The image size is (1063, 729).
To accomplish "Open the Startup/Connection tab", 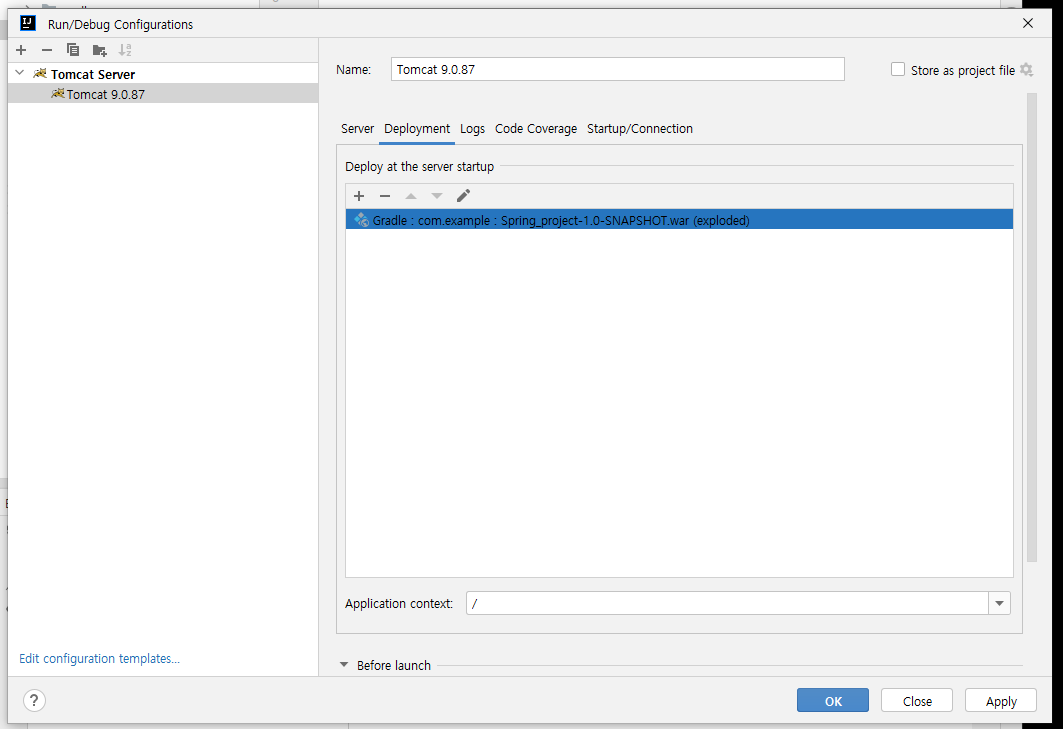I will 640,129.
